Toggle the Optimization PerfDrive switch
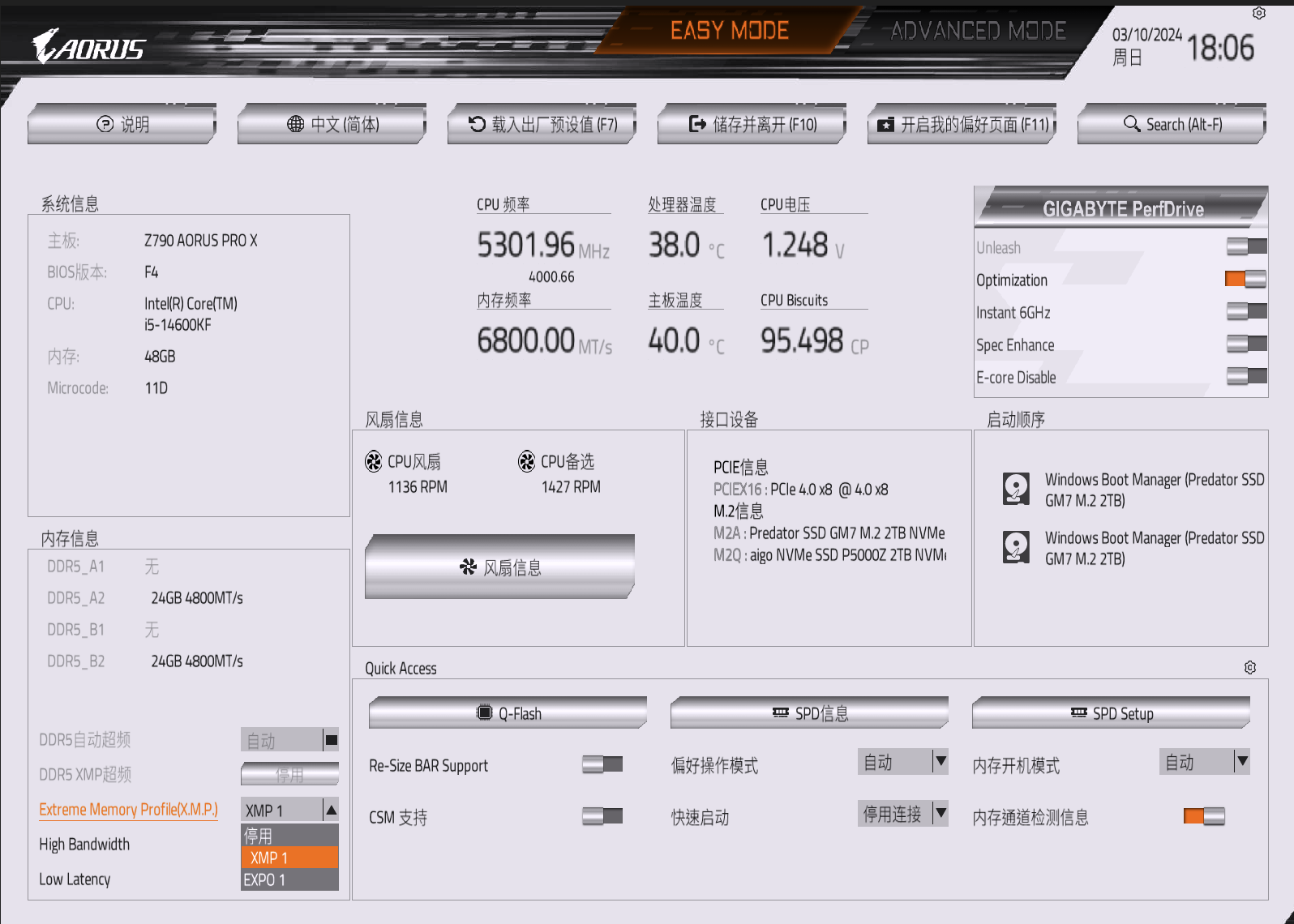 (x=1246, y=279)
